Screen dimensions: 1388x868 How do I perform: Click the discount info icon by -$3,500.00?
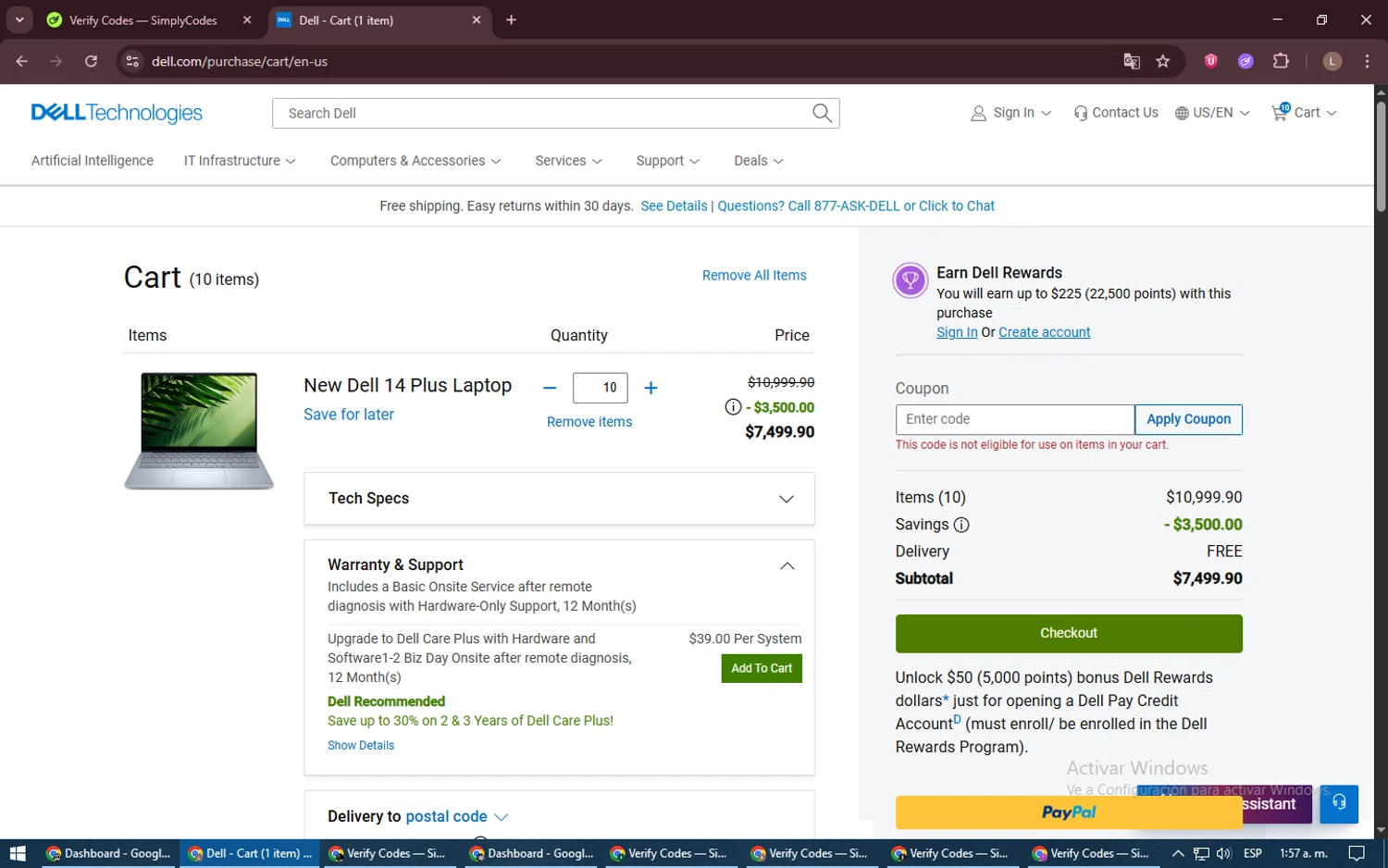coord(733,407)
